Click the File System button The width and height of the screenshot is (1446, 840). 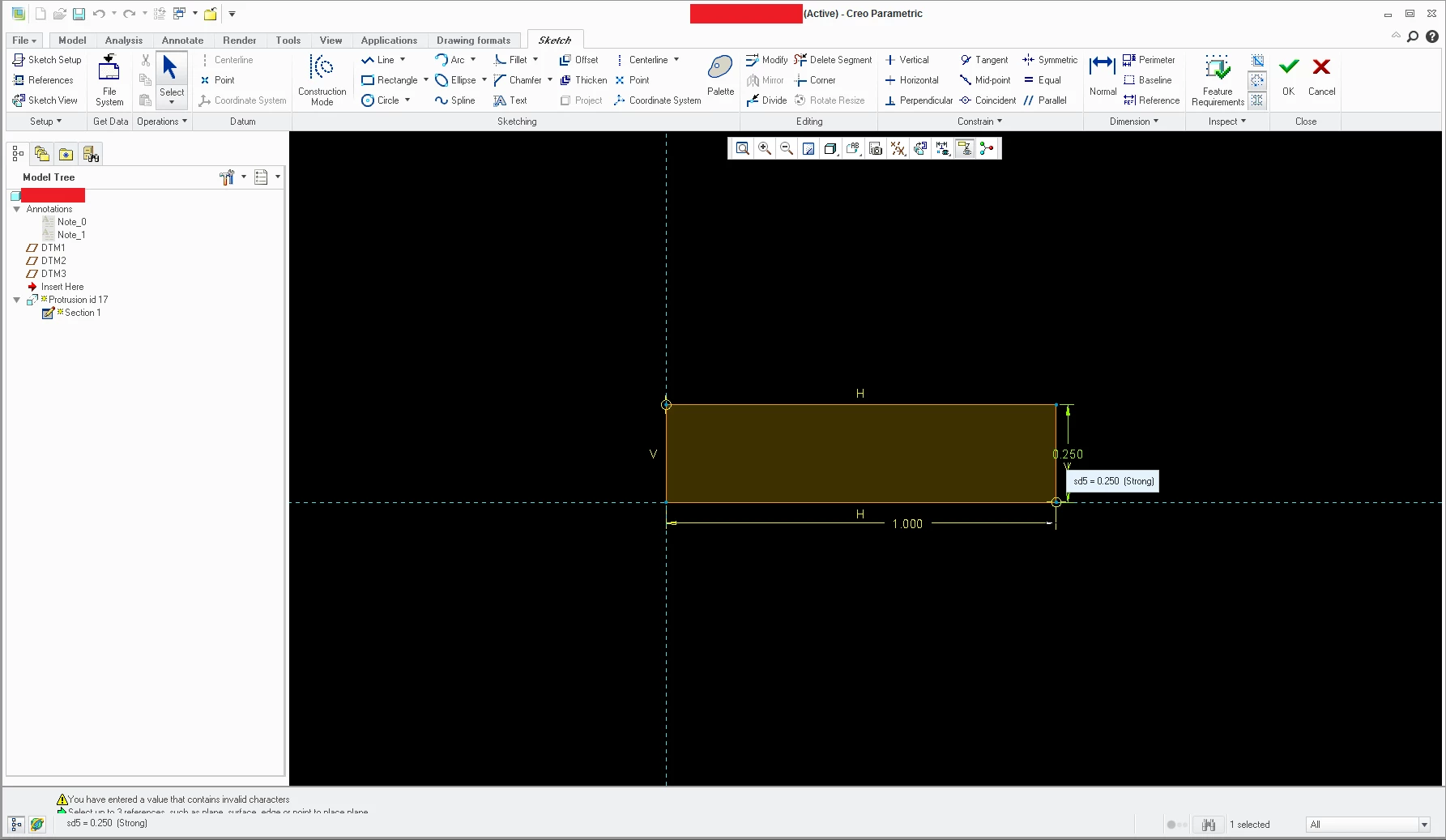[109, 80]
